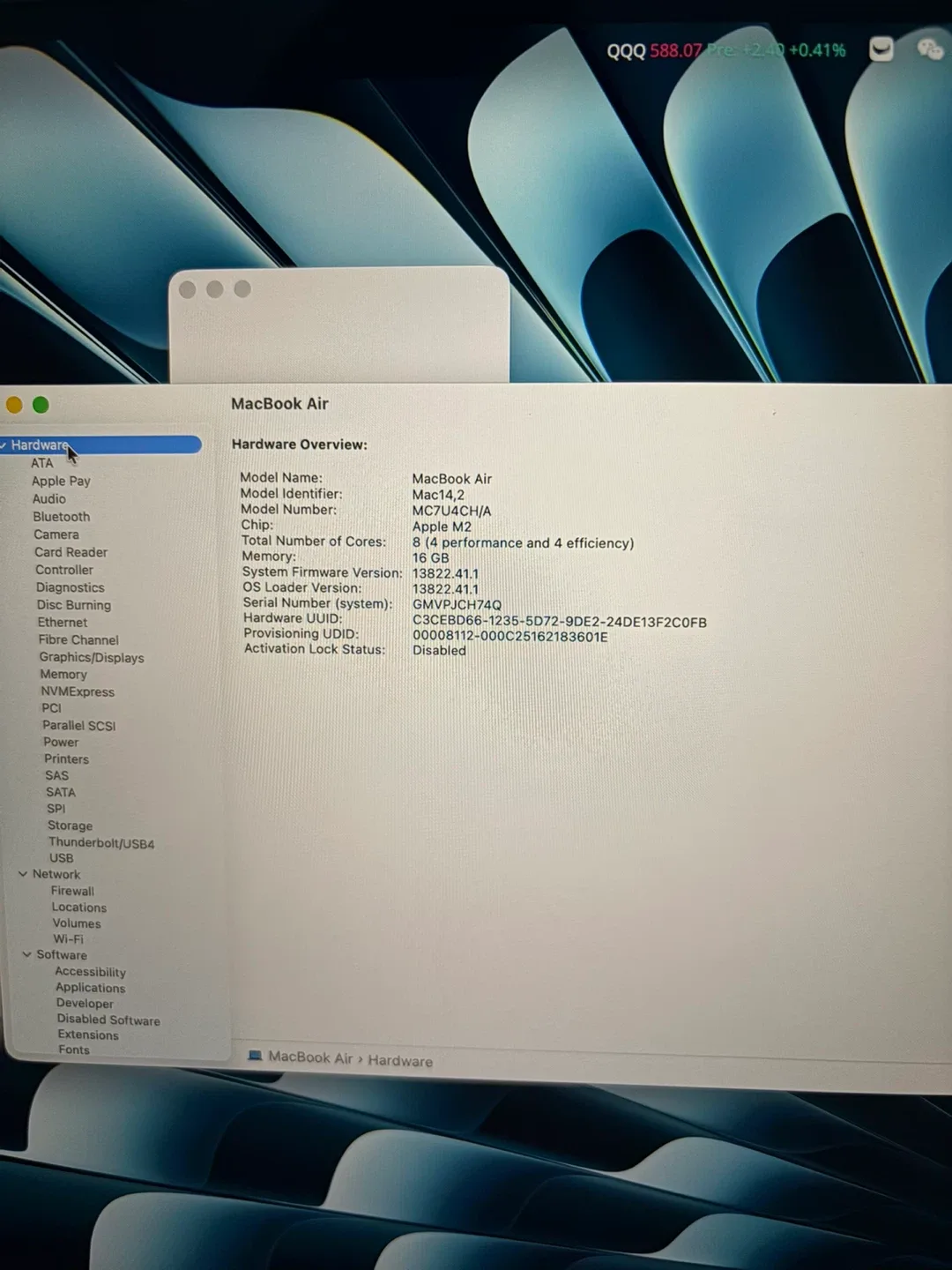Viewport: 952px width, 1270px height.
Task: Open Graphics/Displays information
Action: [92, 657]
